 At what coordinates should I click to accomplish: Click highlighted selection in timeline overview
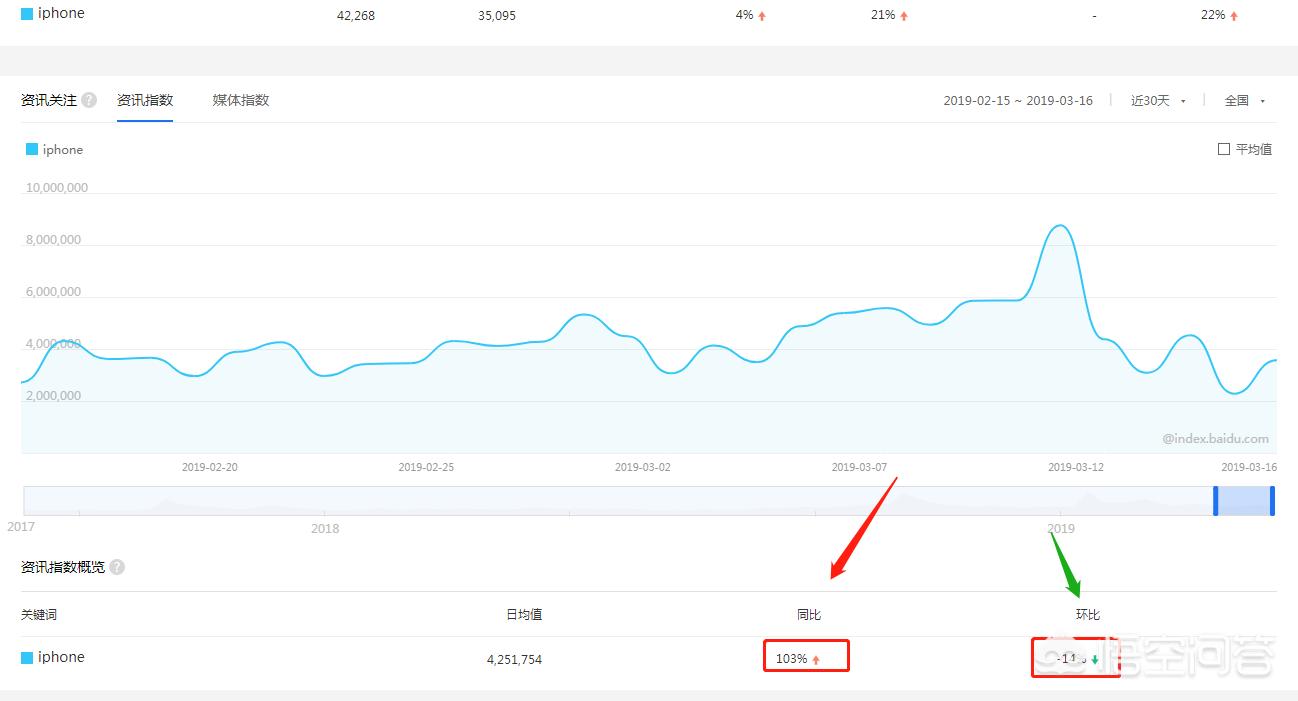point(1244,500)
